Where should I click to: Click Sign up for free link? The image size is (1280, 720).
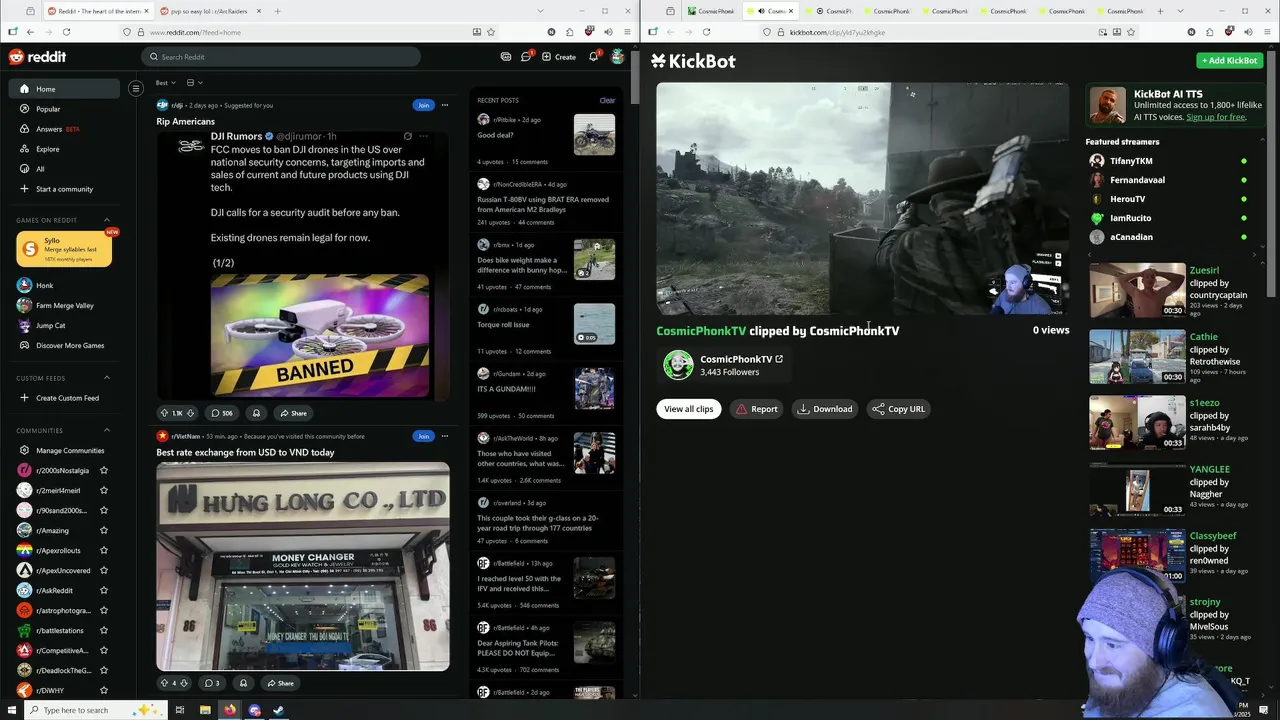1216,117
